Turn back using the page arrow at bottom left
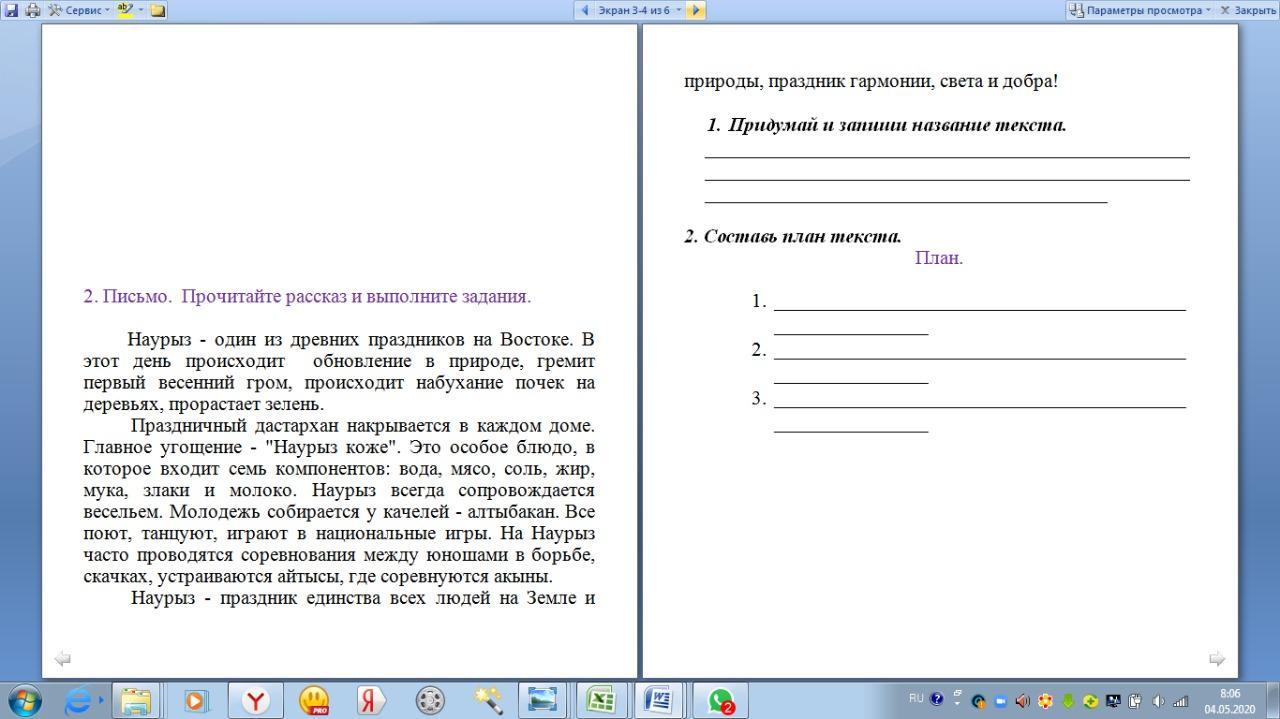1280x719 pixels. pos(62,658)
